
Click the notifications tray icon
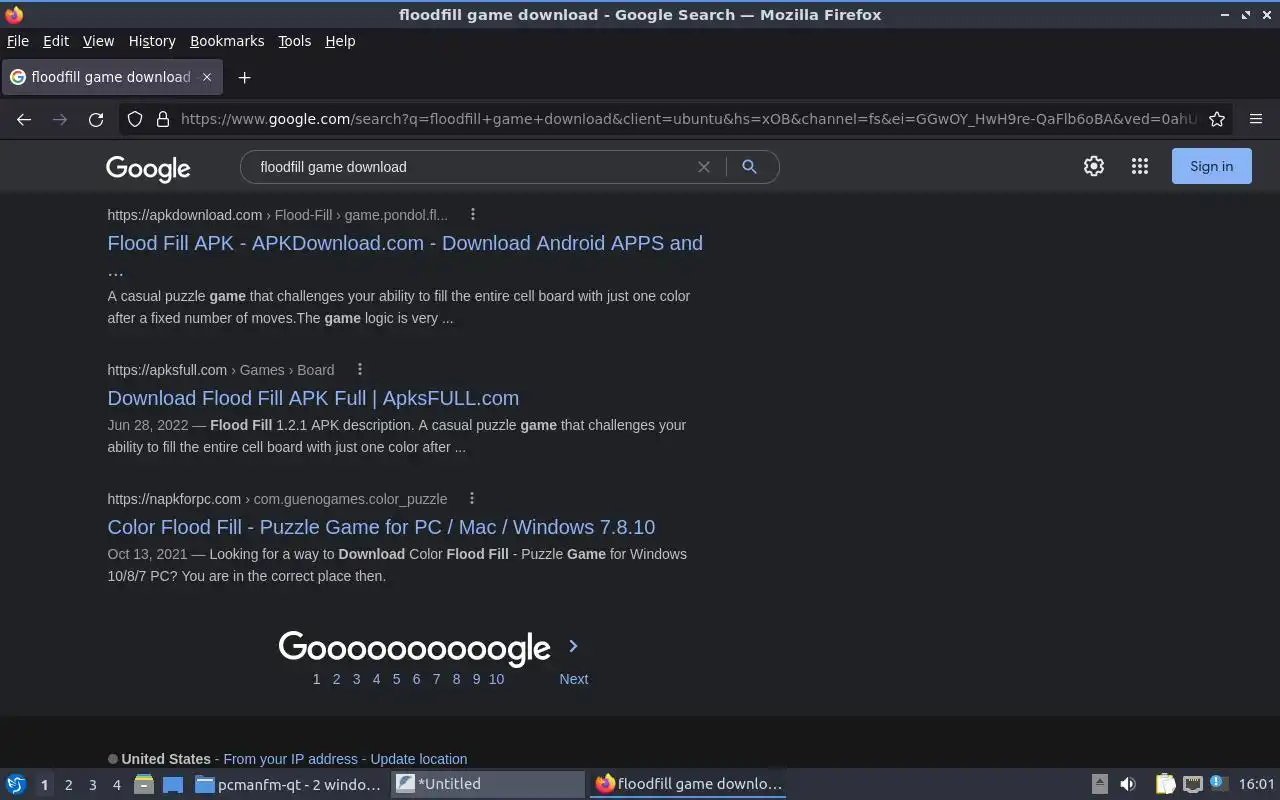(x=1218, y=783)
